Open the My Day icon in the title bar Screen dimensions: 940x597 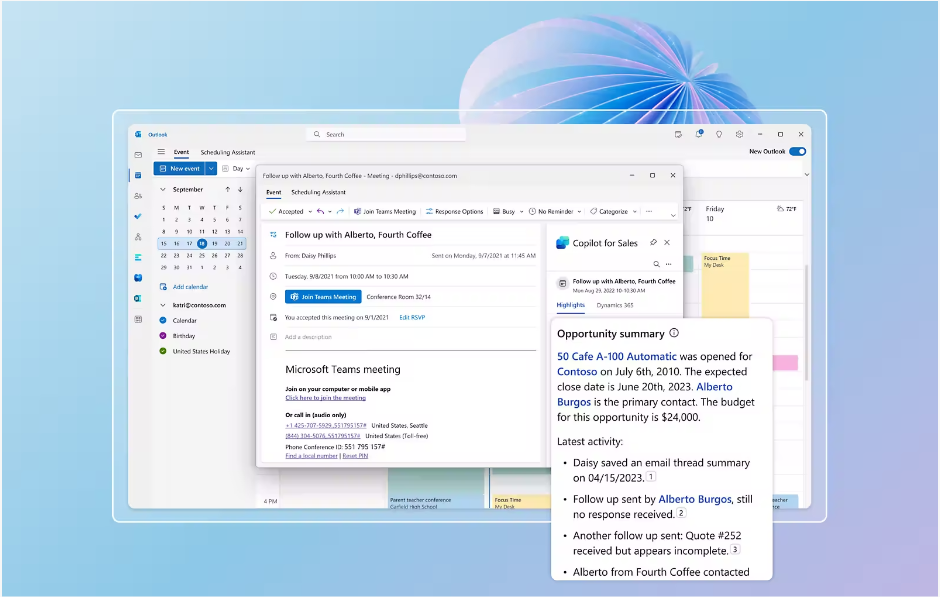[678, 134]
